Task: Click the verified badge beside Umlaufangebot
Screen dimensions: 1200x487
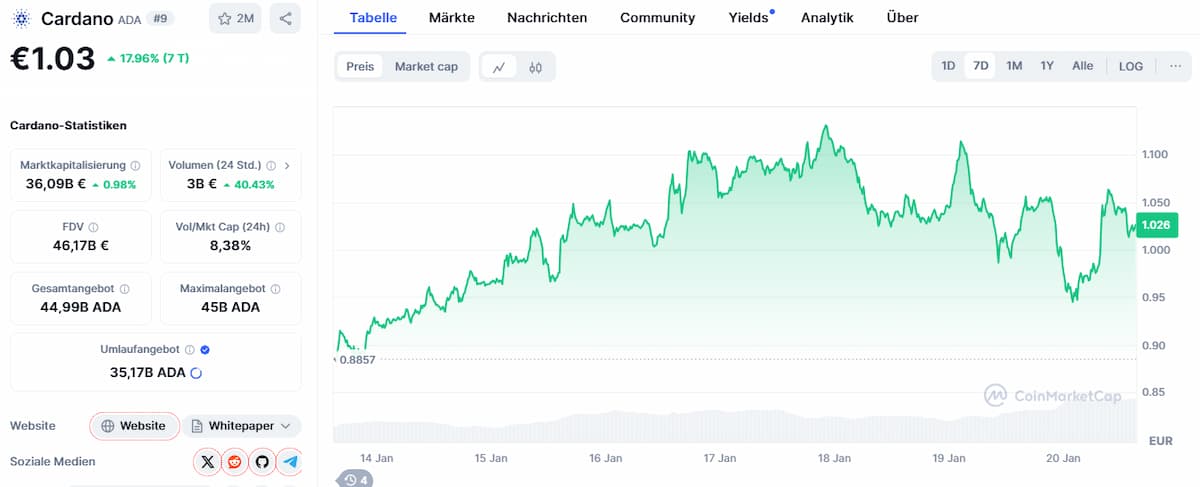Action: click(205, 350)
